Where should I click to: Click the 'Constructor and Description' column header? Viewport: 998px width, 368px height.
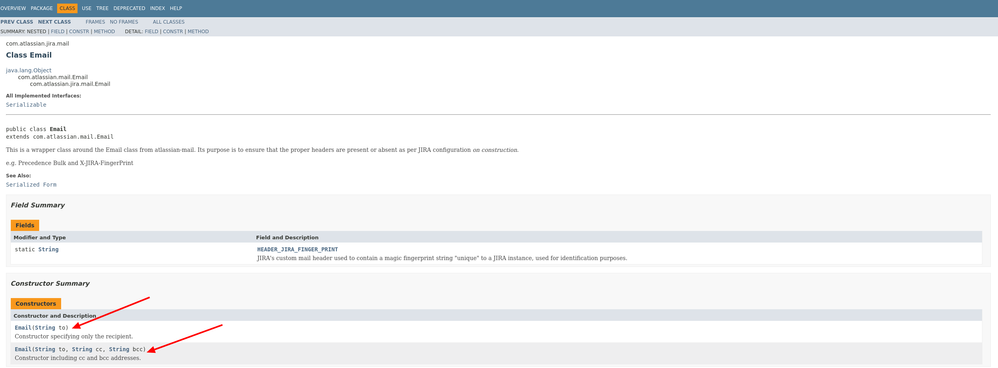[55, 316]
